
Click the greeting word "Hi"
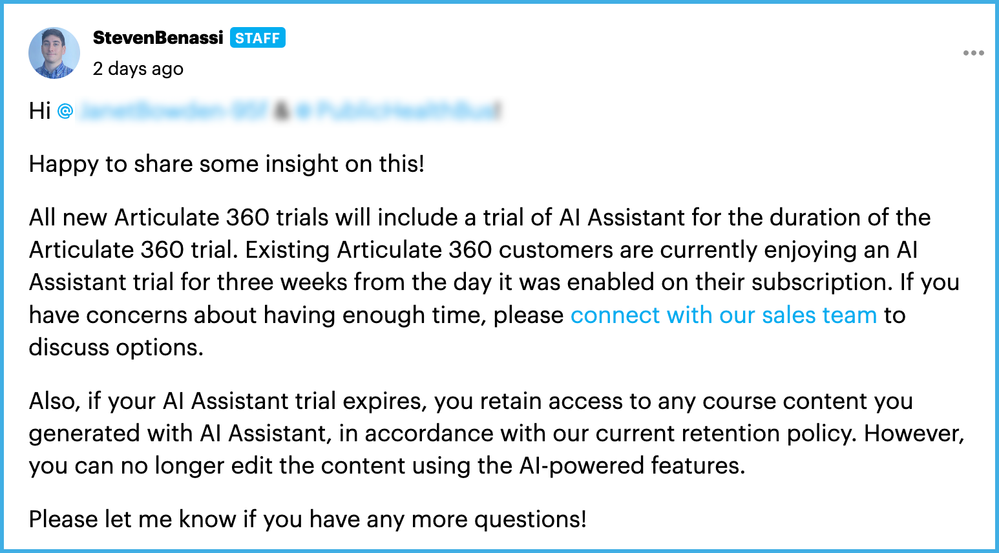[39, 111]
